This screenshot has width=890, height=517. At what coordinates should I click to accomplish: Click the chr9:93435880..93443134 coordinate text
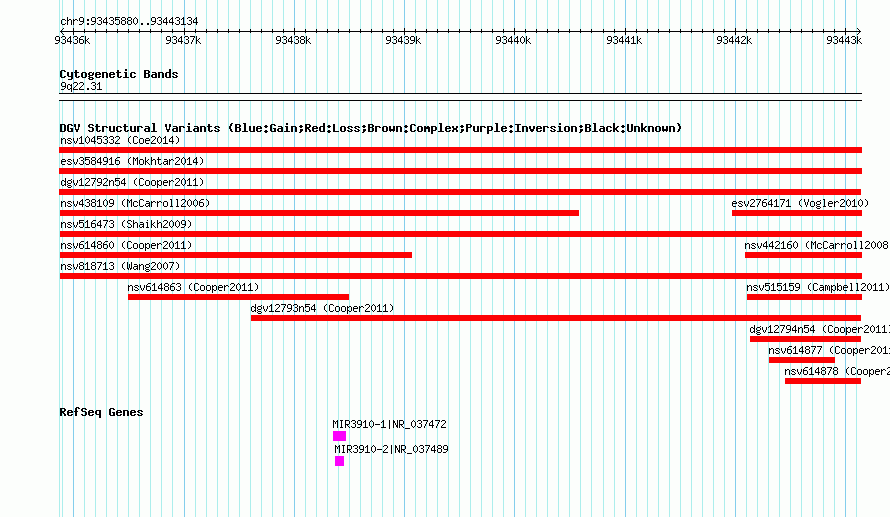129,21
